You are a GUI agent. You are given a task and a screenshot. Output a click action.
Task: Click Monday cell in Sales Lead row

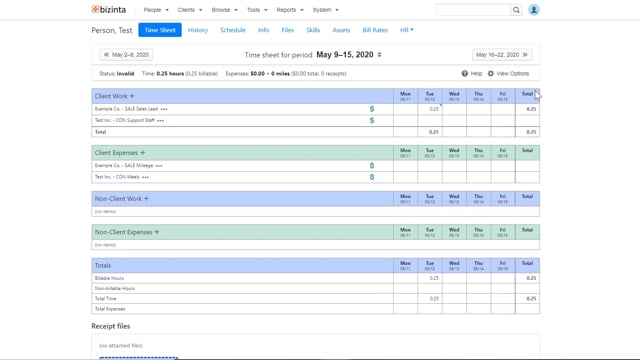click(x=405, y=109)
